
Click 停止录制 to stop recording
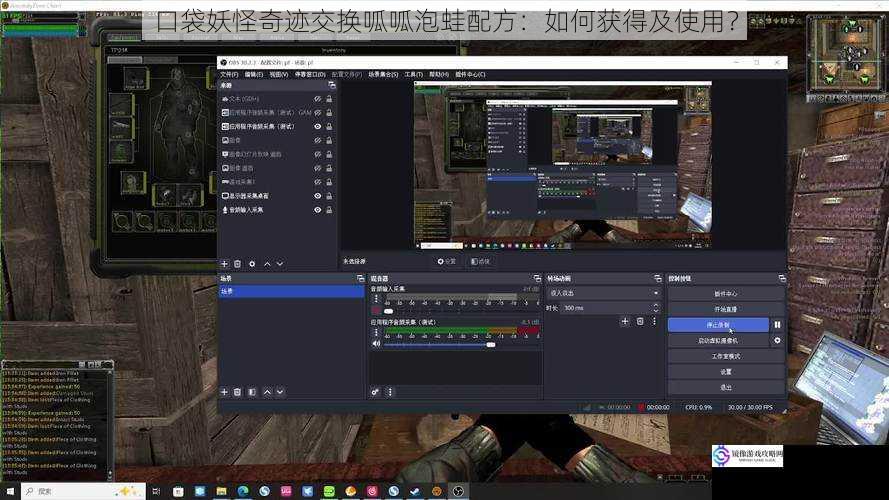click(718, 325)
